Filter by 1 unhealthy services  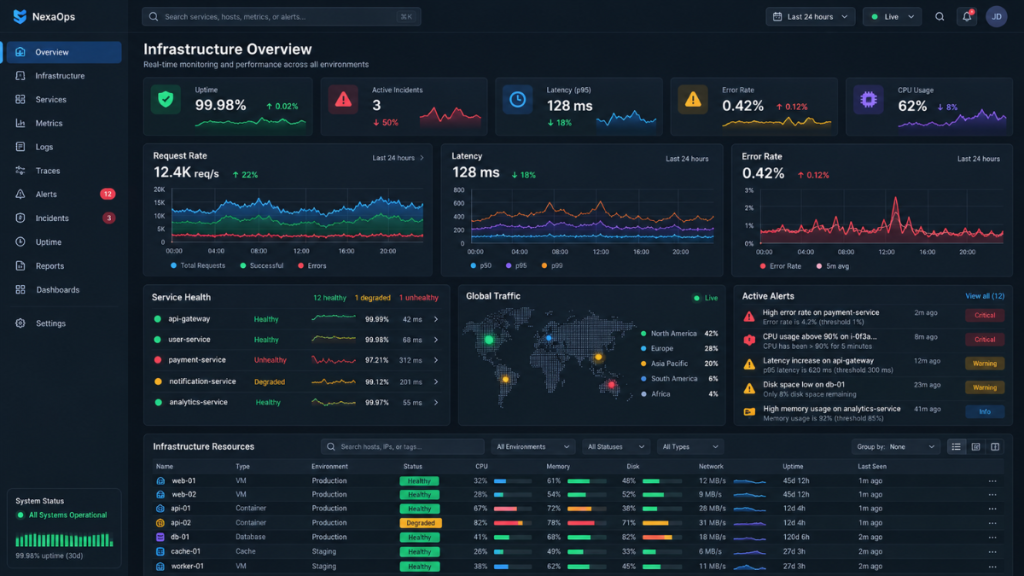tap(419, 298)
